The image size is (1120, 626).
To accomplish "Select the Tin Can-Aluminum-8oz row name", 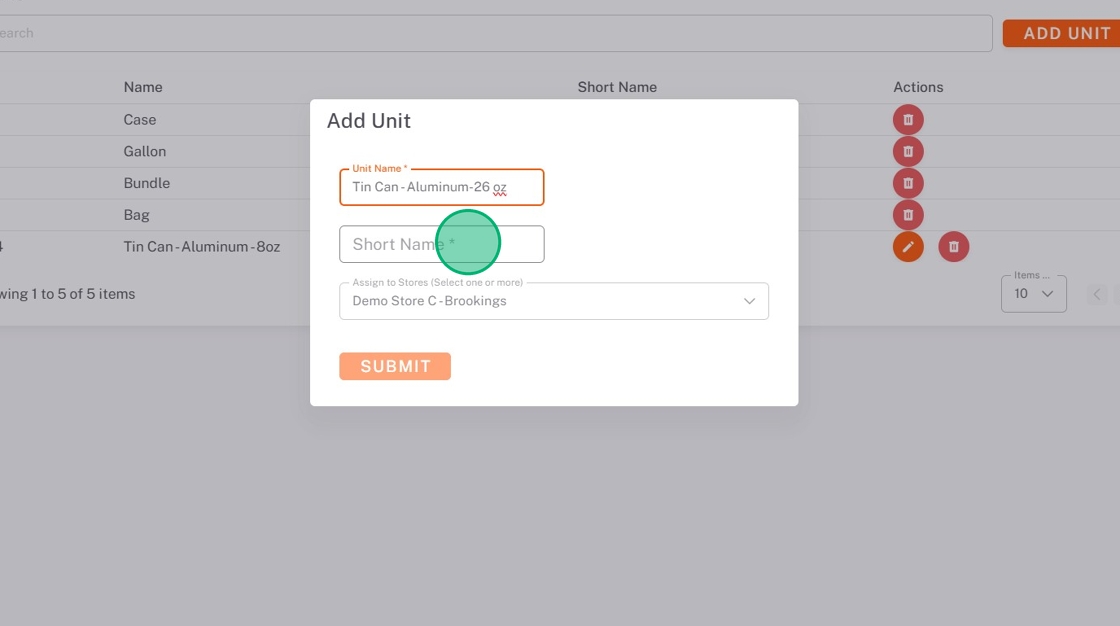I will click(x=202, y=246).
